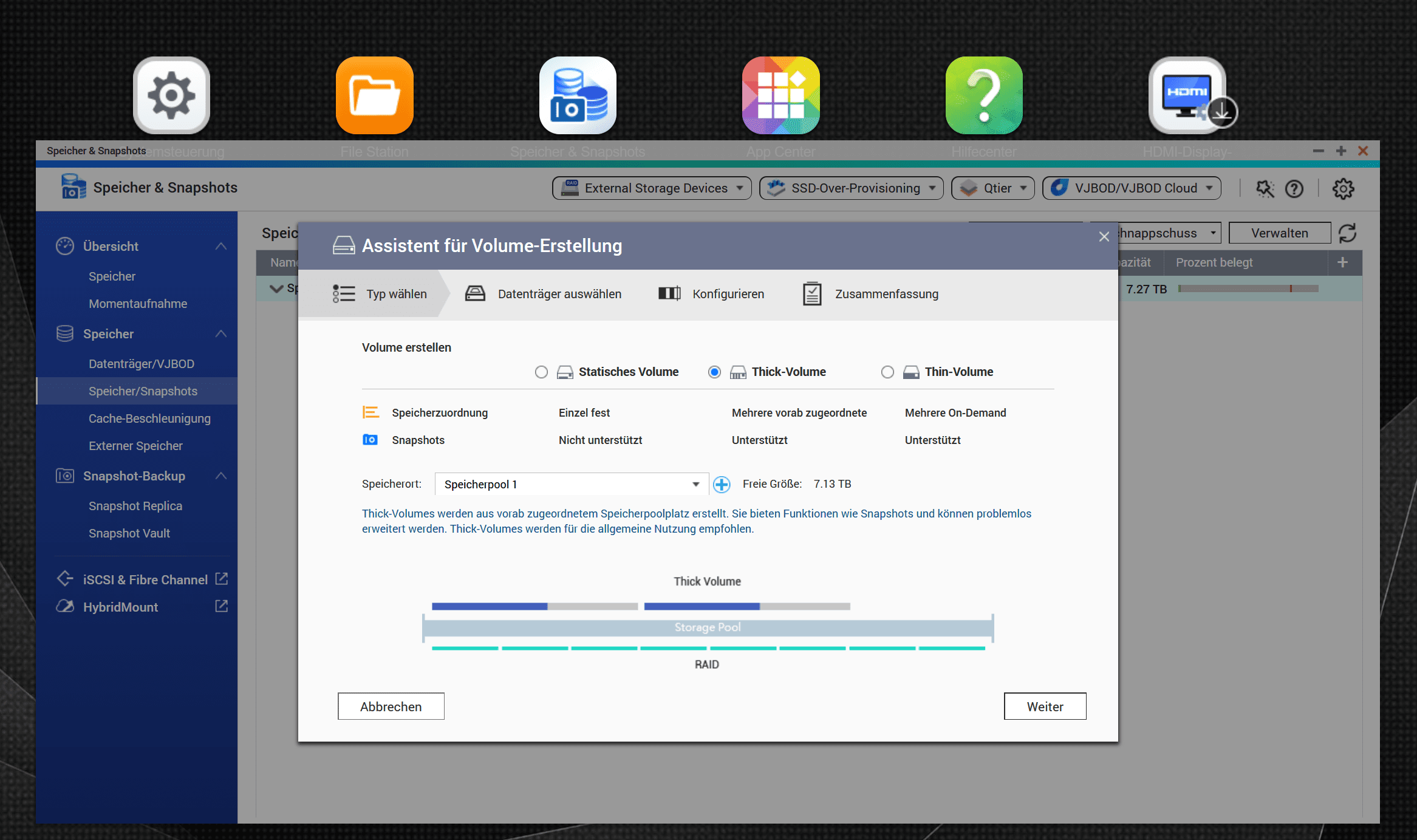The height and width of the screenshot is (840, 1417).
Task: Open Speicher under Übersicht in sidebar
Action: click(x=112, y=276)
